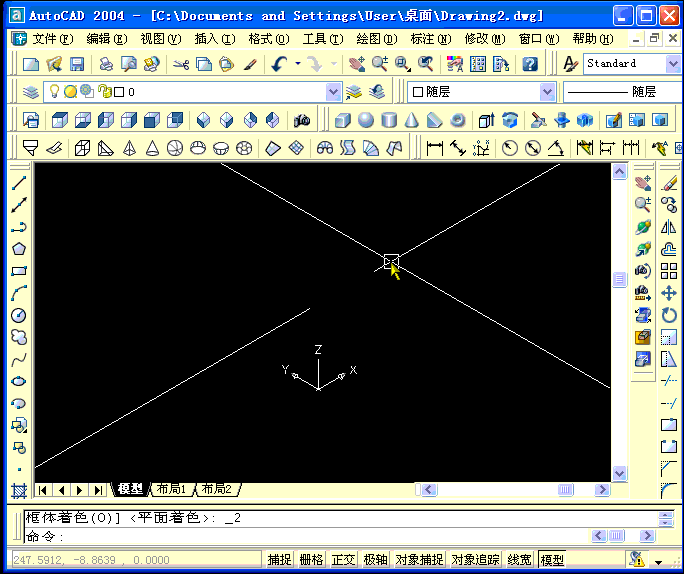Select the Ellipse draw tool
The height and width of the screenshot is (574, 684).
[19, 381]
